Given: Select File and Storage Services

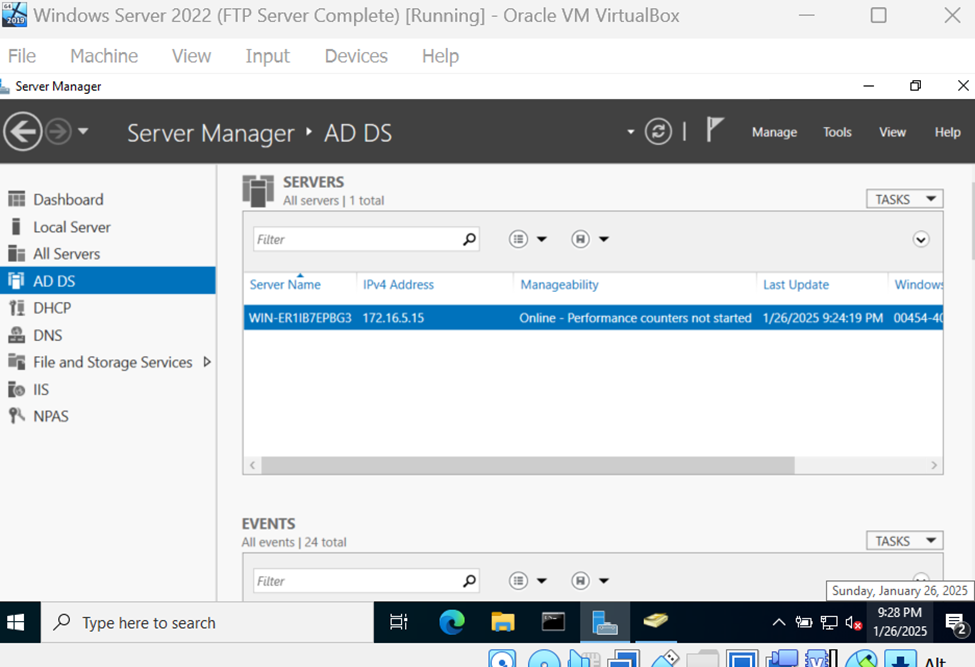Looking at the screenshot, I should coord(113,362).
